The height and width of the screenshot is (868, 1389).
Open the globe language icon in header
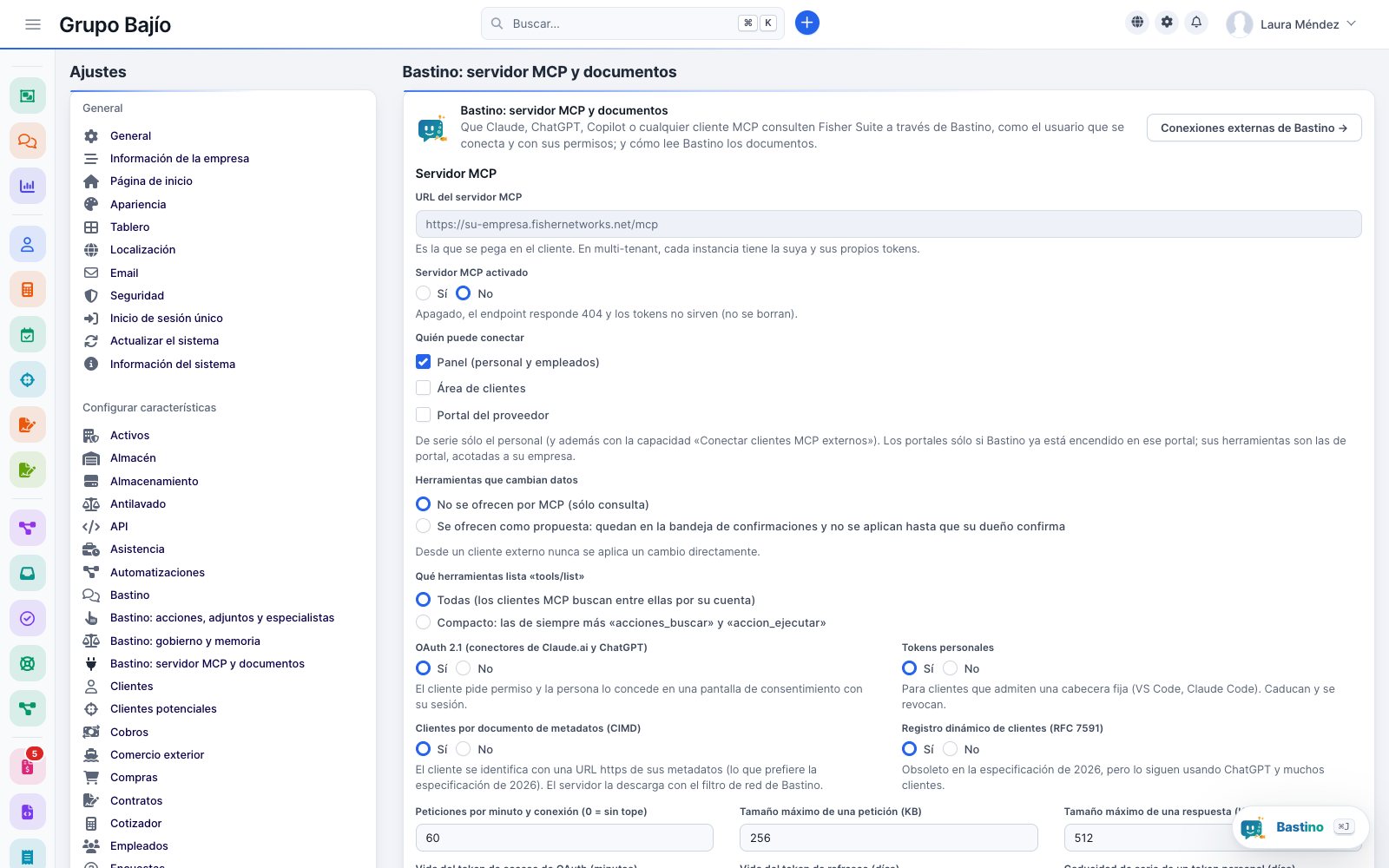1137,23
